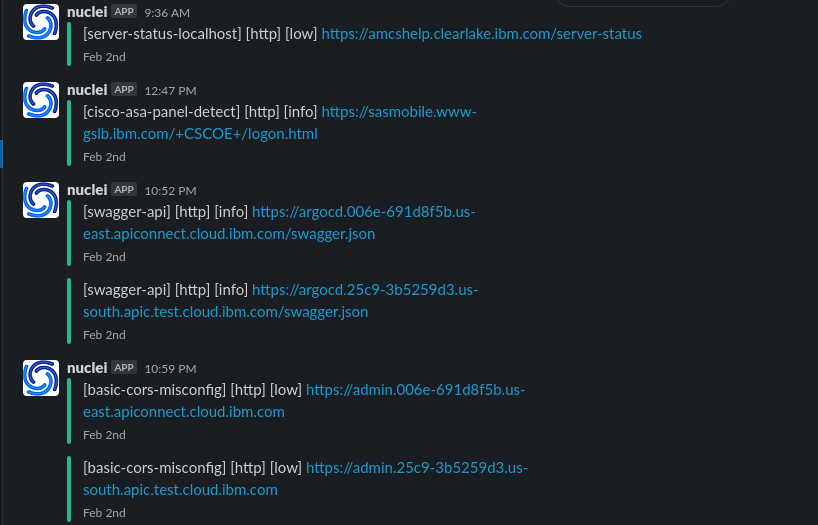
Task: Click the 10:59 PM message timestamp
Action: 170,369
